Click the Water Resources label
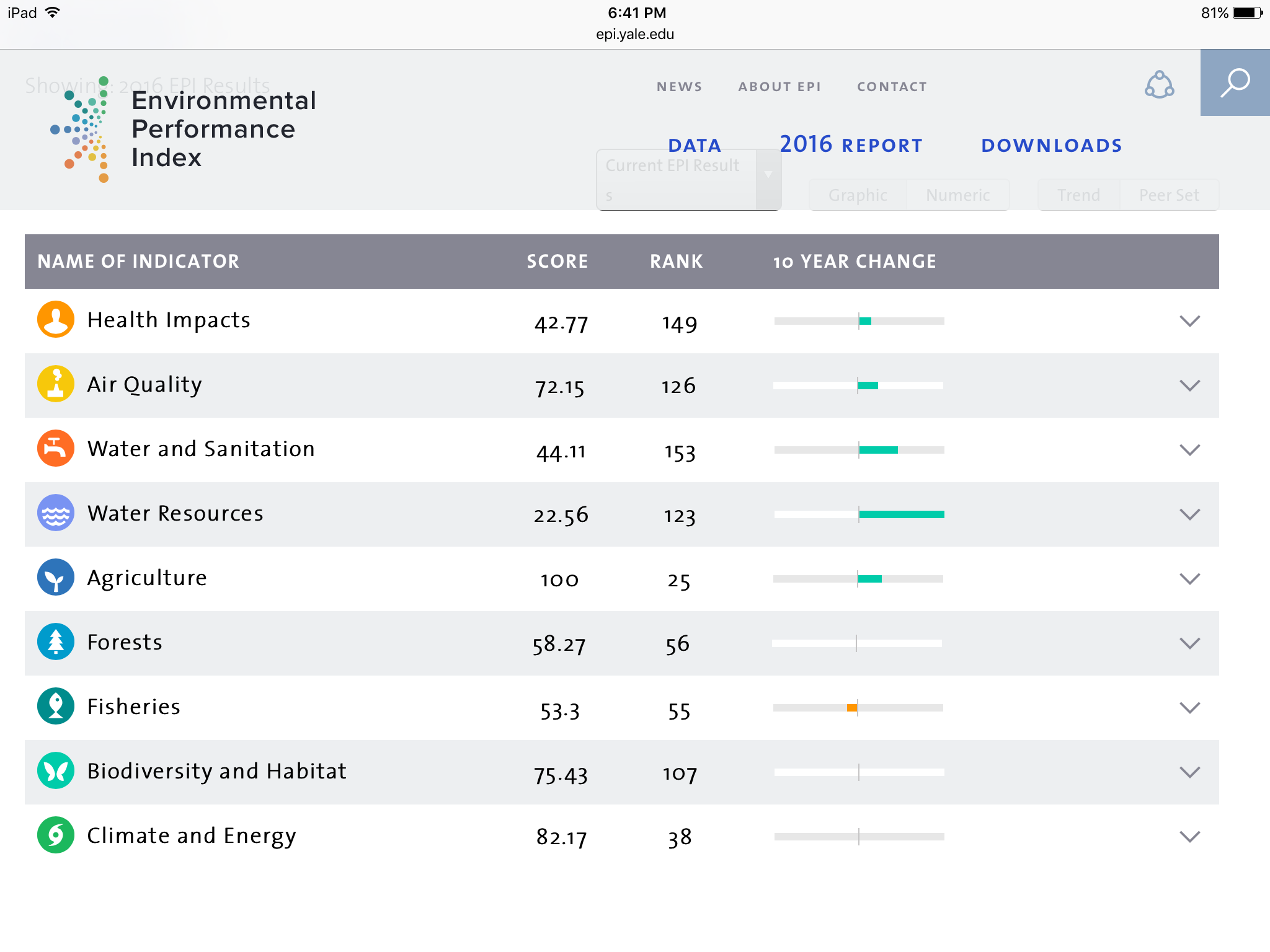 (x=175, y=513)
